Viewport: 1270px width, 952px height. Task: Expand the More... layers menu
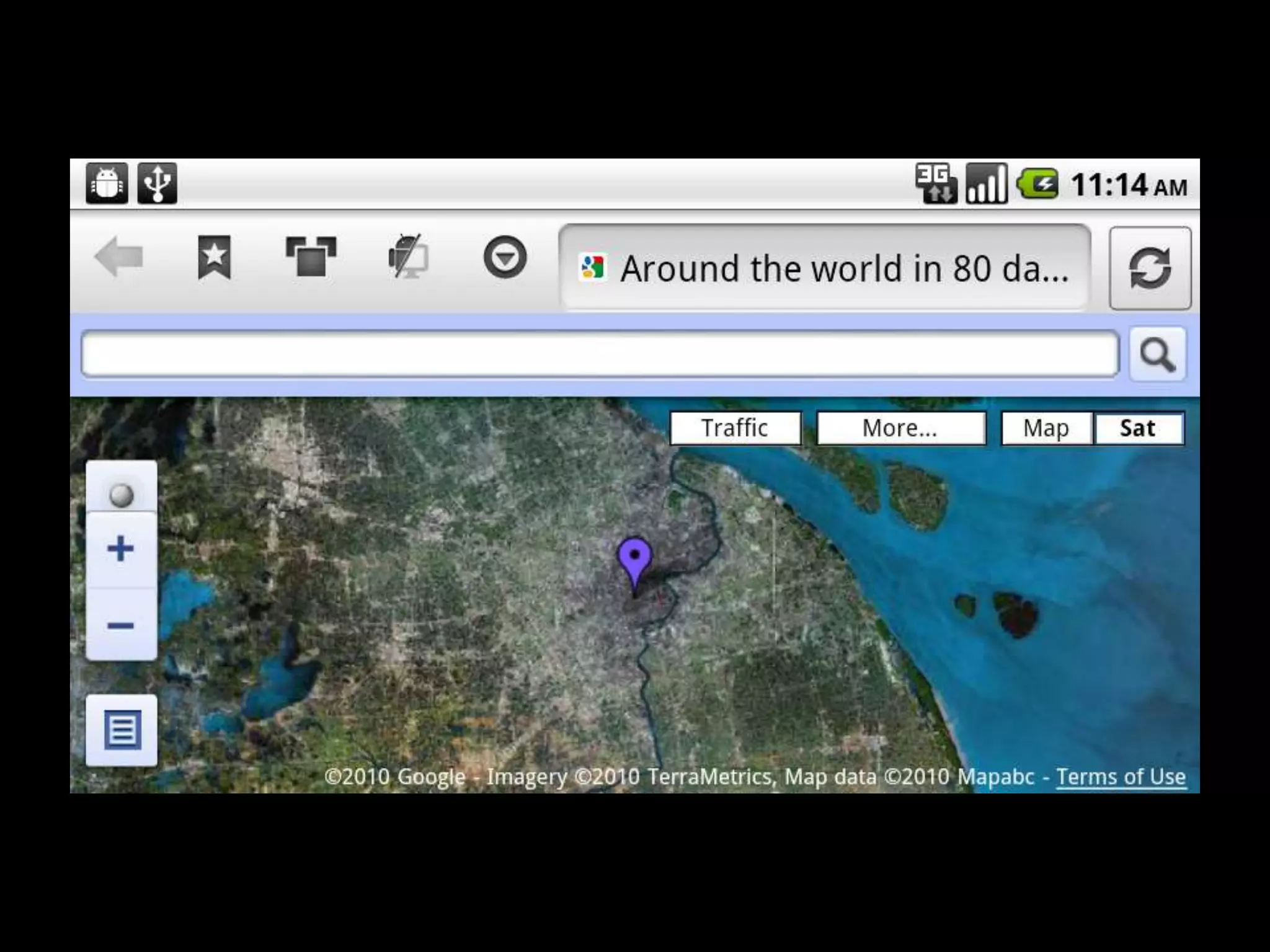click(x=900, y=428)
